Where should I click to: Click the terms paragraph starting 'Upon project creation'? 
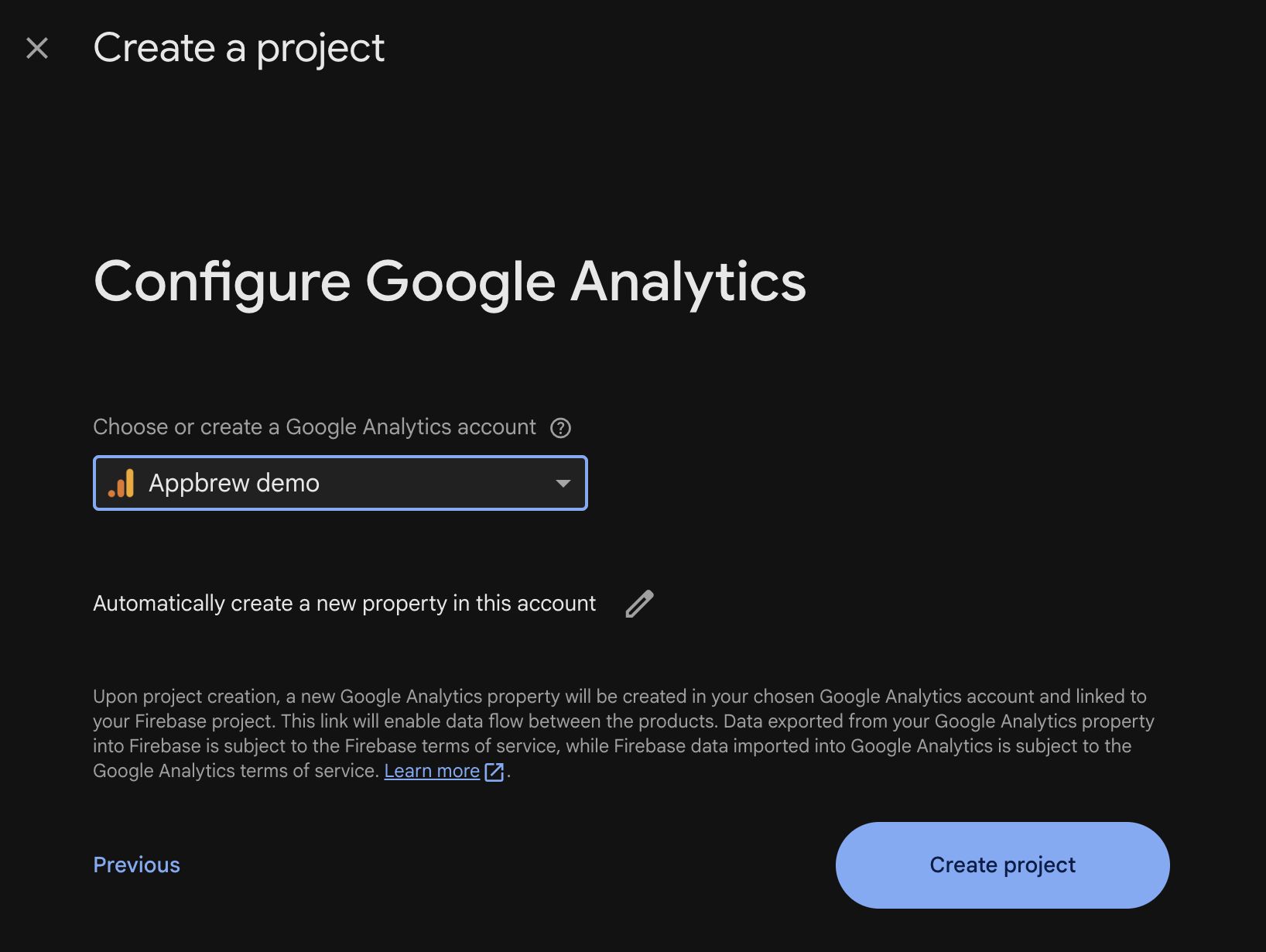(x=624, y=734)
